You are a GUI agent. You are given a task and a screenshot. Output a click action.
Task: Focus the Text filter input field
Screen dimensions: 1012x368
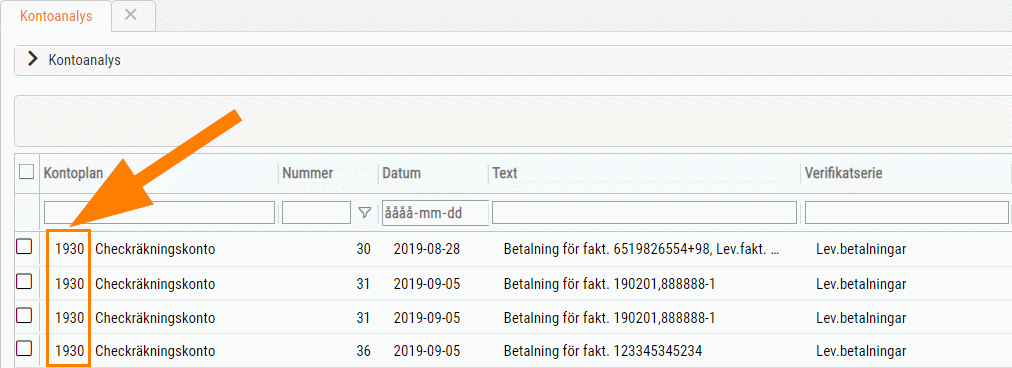644,212
